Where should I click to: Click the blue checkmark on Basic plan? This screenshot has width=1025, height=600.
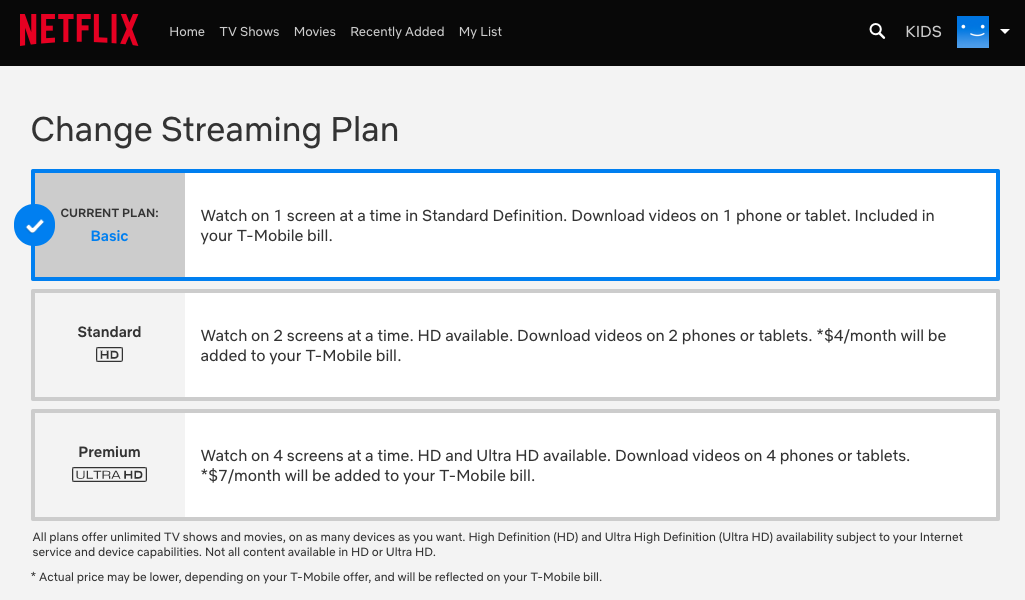(x=35, y=225)
